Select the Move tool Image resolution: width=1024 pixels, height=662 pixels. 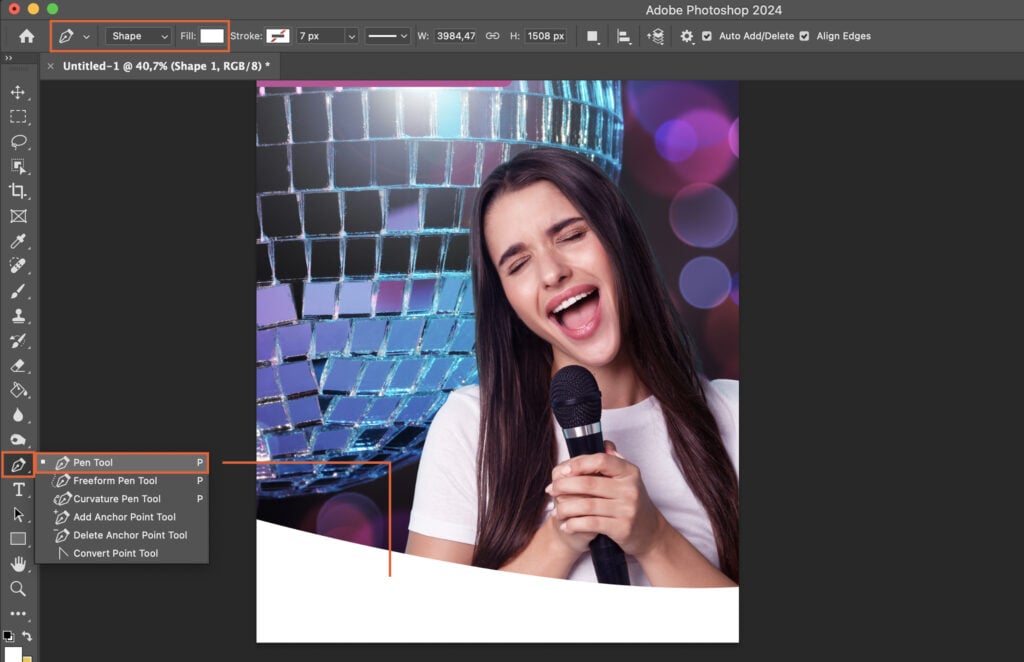(20, 93)
